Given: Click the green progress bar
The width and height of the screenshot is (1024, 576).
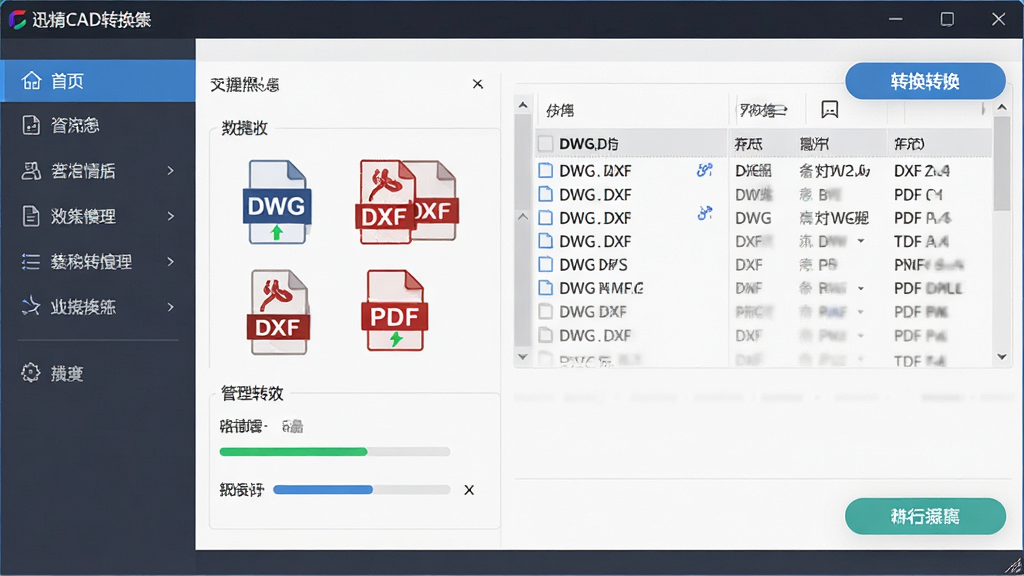Looking at the screenshot, I should point(334,452).
